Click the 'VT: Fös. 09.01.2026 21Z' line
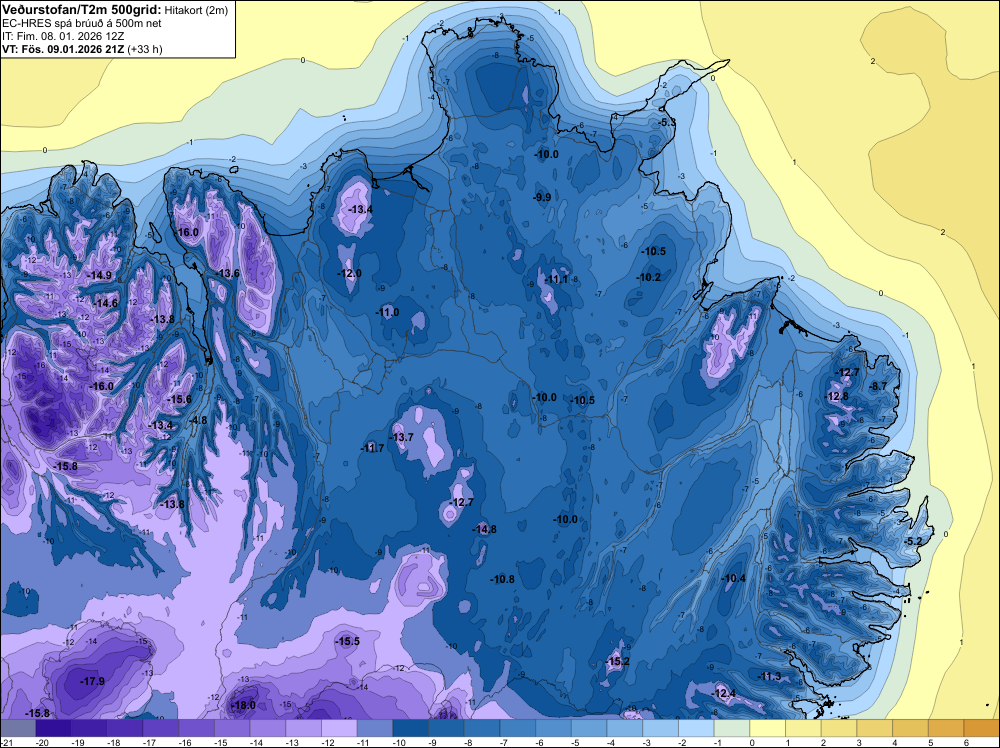The height and width of the screenshot is (748, 1000). point(63,49)
